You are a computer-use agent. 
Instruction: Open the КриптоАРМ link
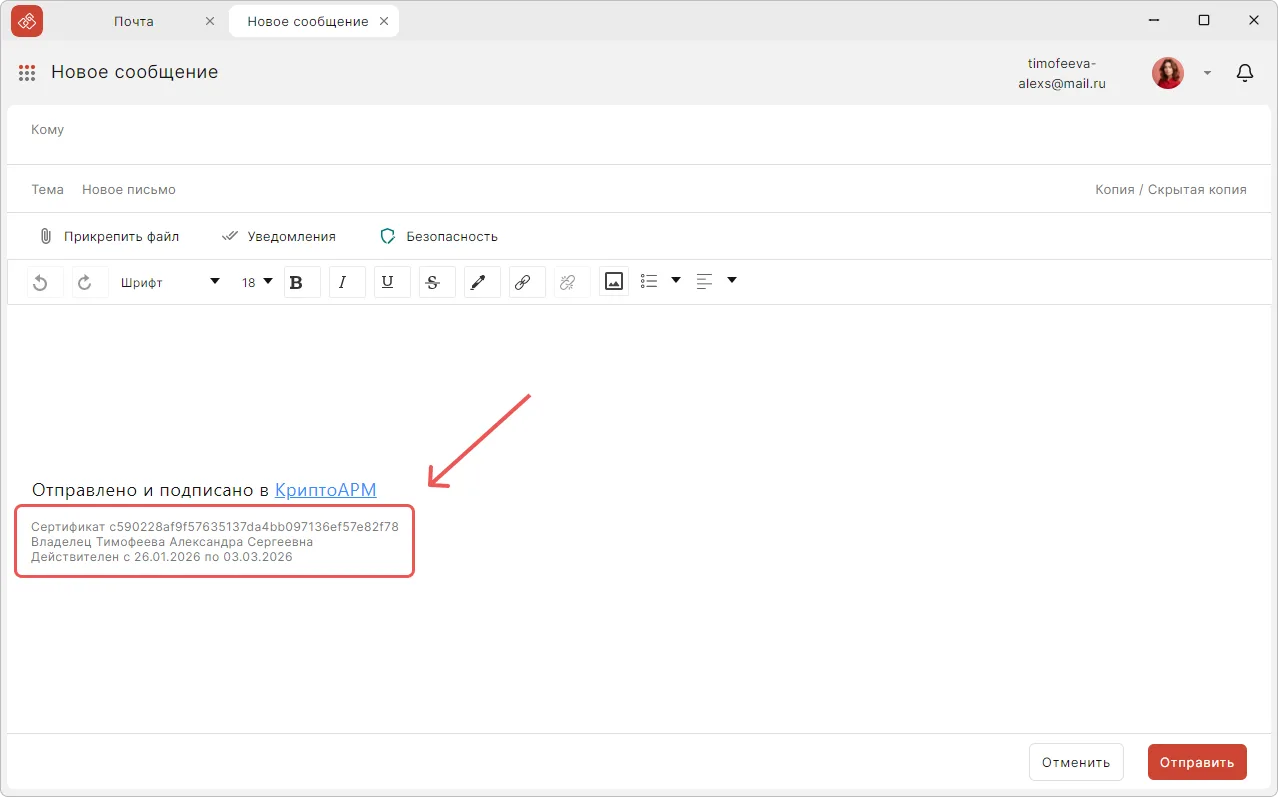pos(325,490)
